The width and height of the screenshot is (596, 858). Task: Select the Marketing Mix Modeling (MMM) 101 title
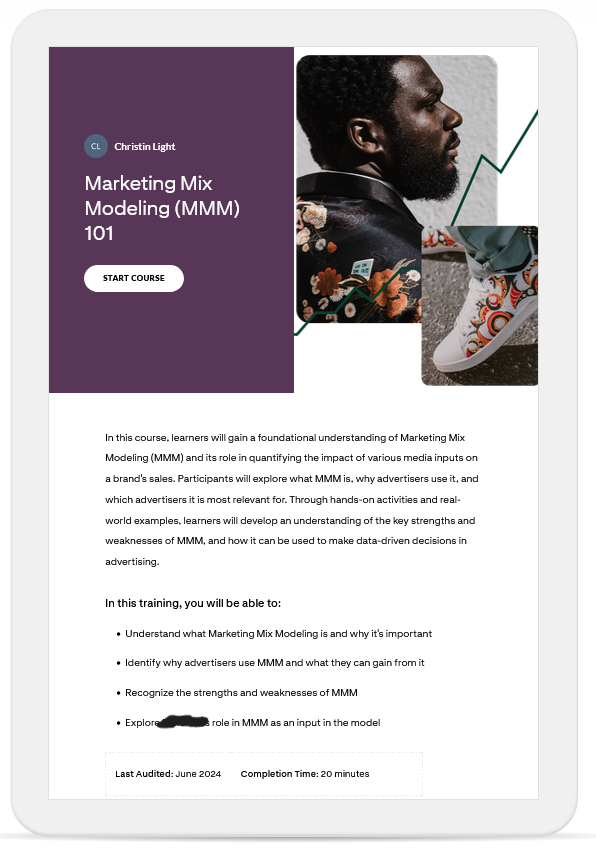click(x=162, y=208)
